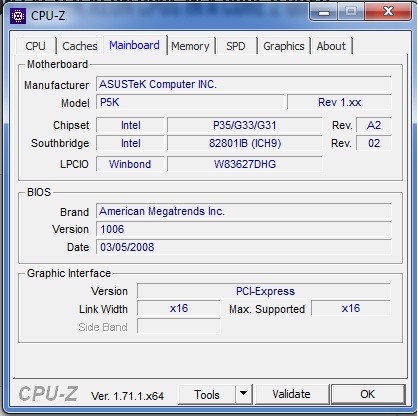Viewport: 418px width, 416px height.
Task: Select the Mainboard tab
Action: (135, 45)
